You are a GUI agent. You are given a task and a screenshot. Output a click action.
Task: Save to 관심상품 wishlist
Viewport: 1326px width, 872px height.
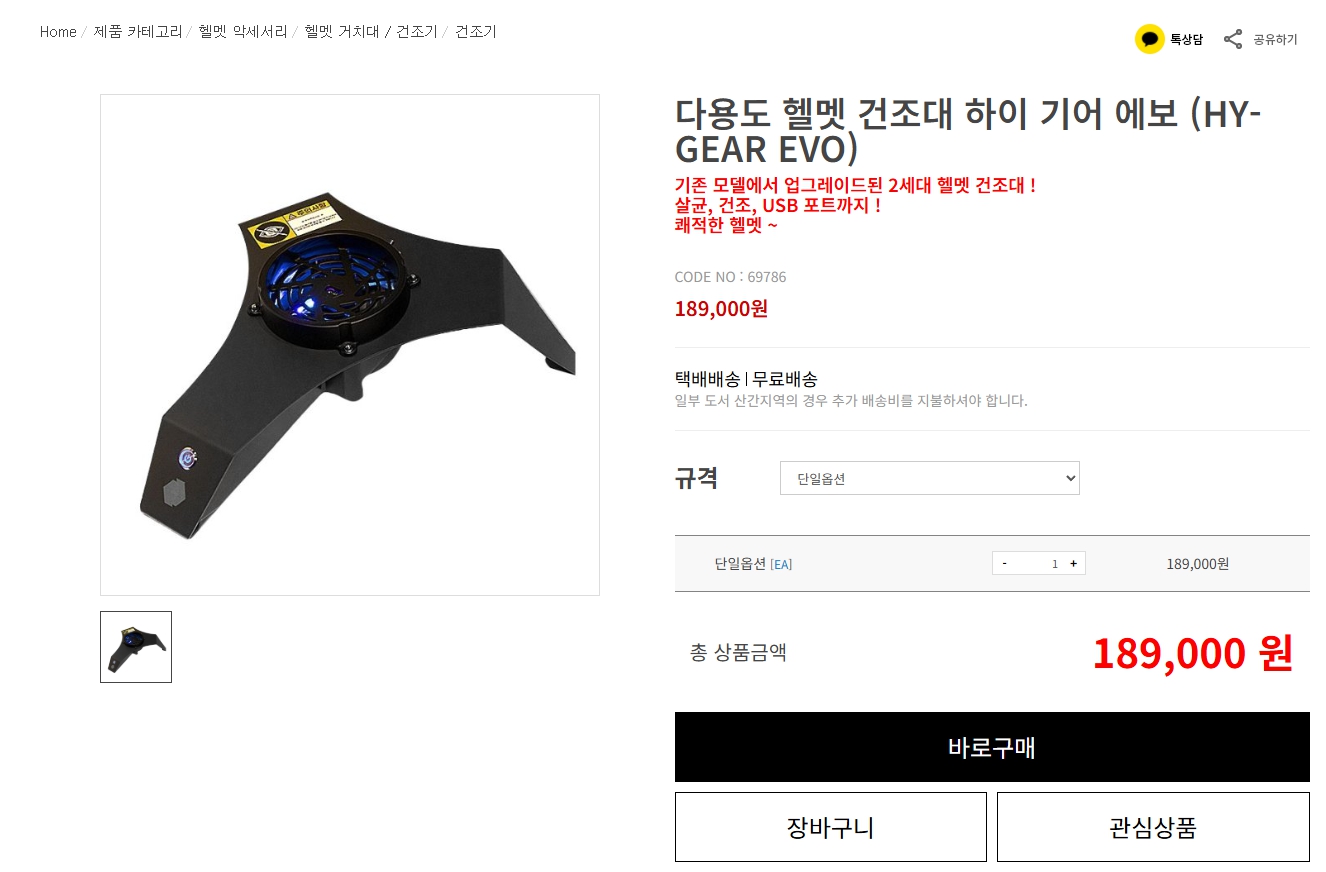[x=1153, y=827]
